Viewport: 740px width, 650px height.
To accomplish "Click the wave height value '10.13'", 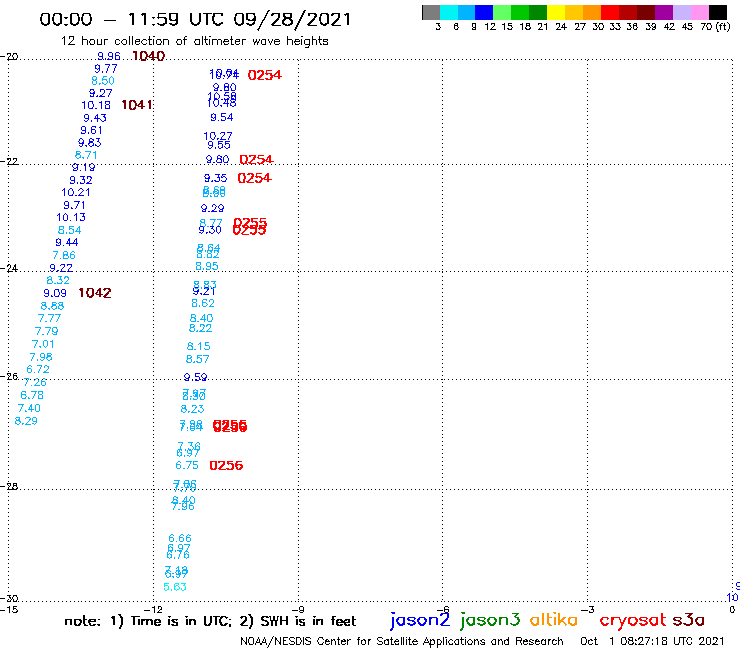I will pyautogui.click(x=71, y=217).
